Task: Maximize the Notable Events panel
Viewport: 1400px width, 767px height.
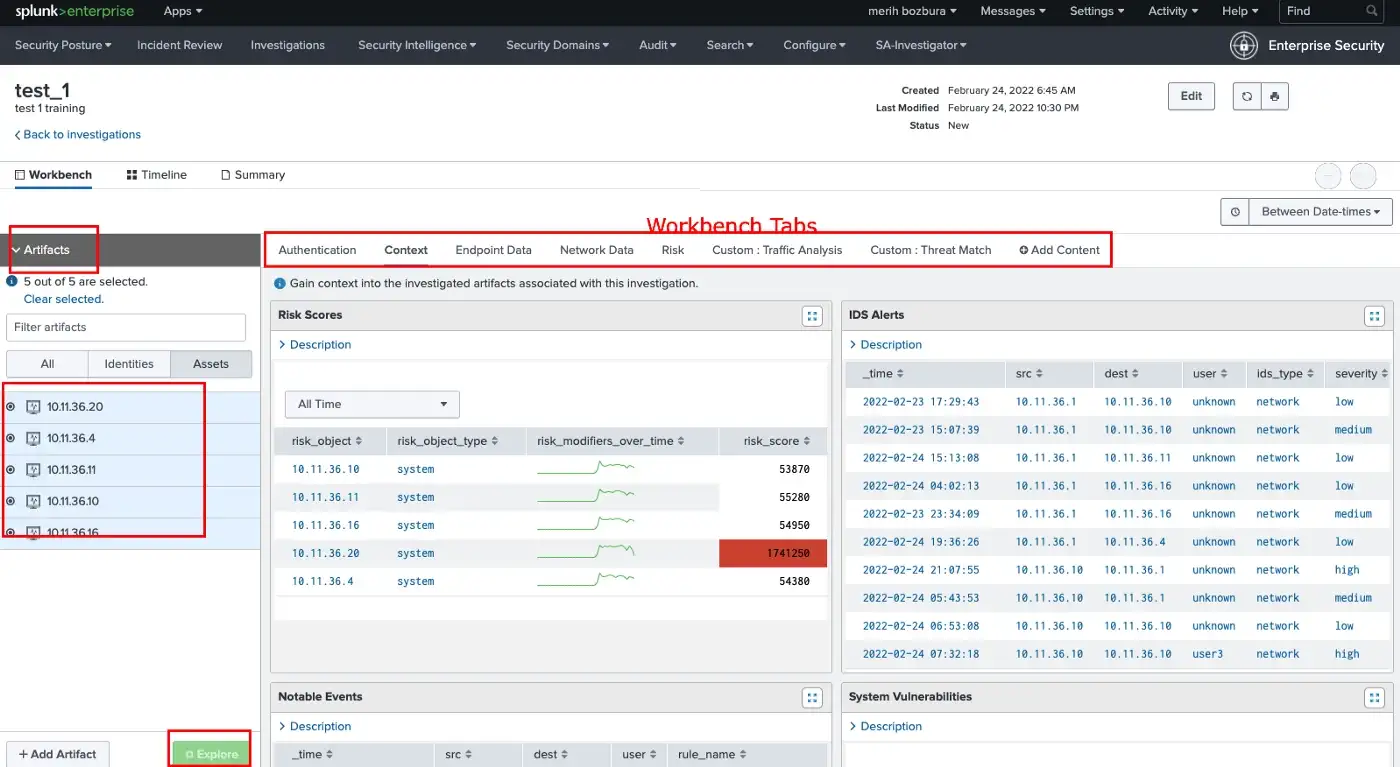Action: (x=812, y=698)
